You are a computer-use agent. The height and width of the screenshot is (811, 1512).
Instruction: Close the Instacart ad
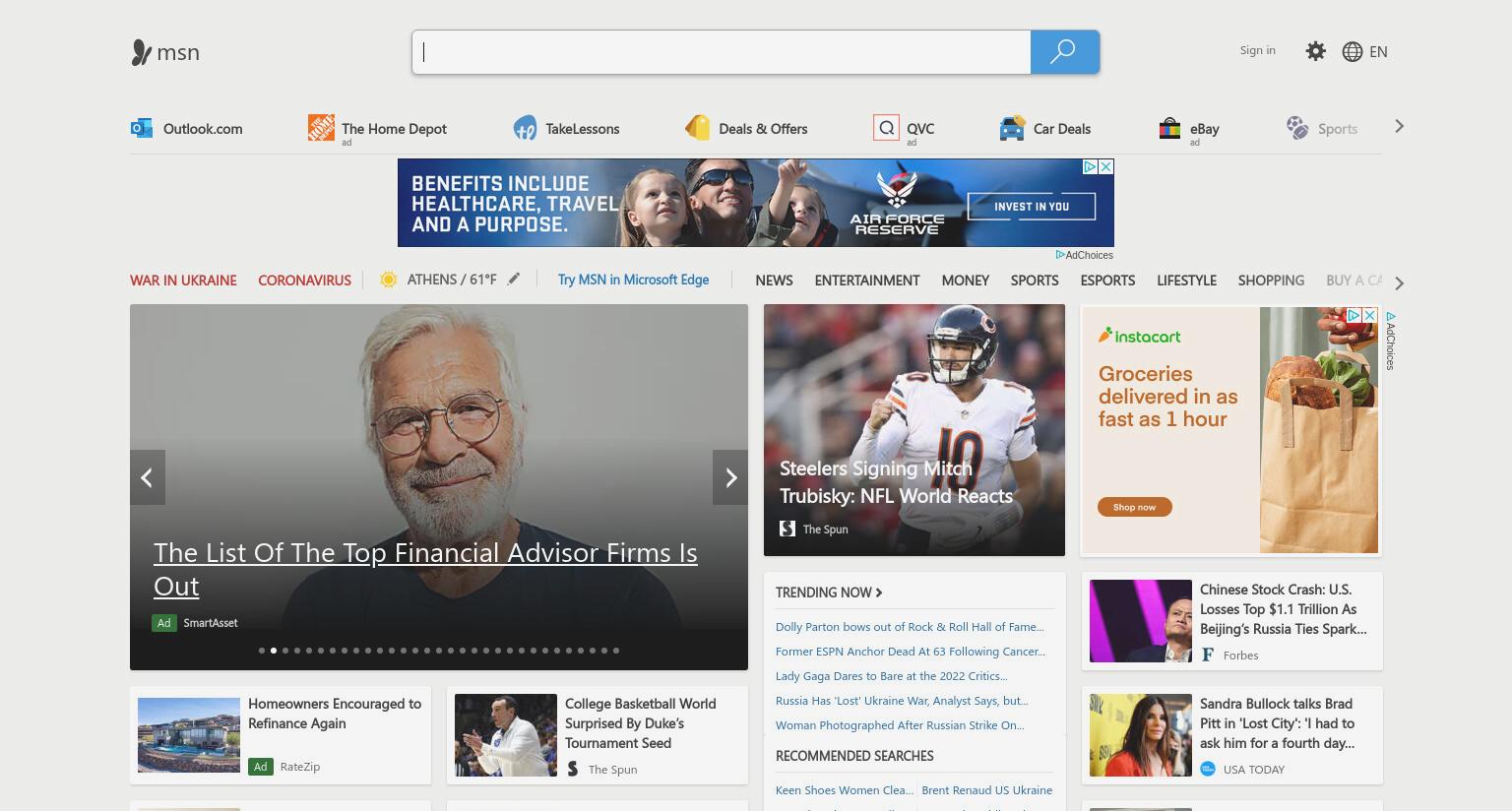point(1369,315)
